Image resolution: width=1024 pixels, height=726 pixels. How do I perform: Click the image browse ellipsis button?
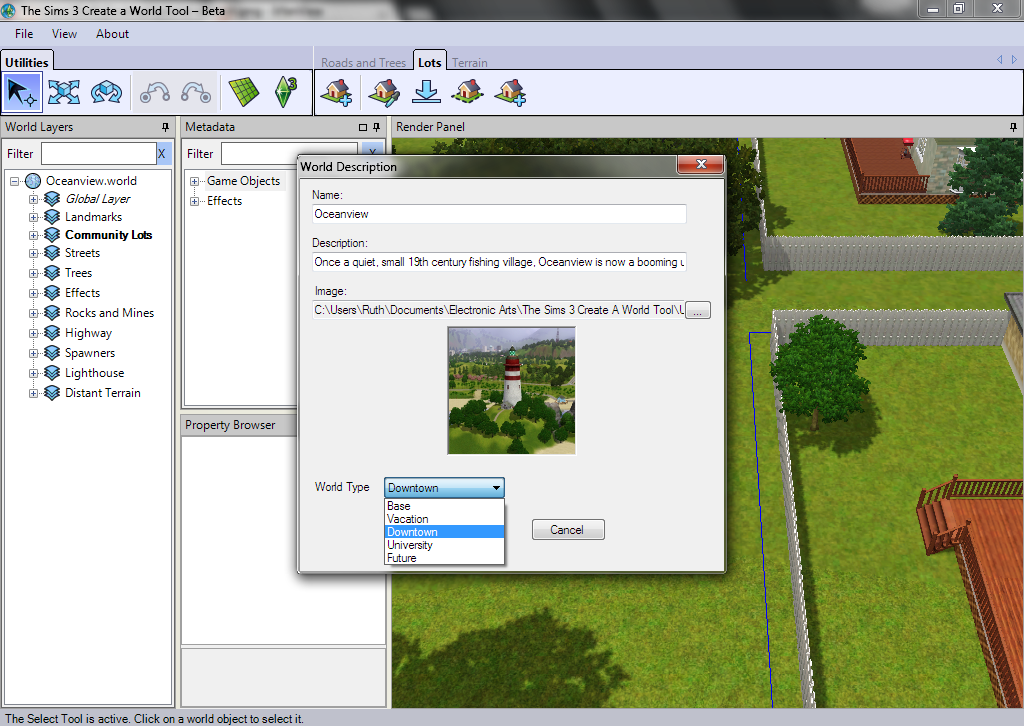[698, 311]
